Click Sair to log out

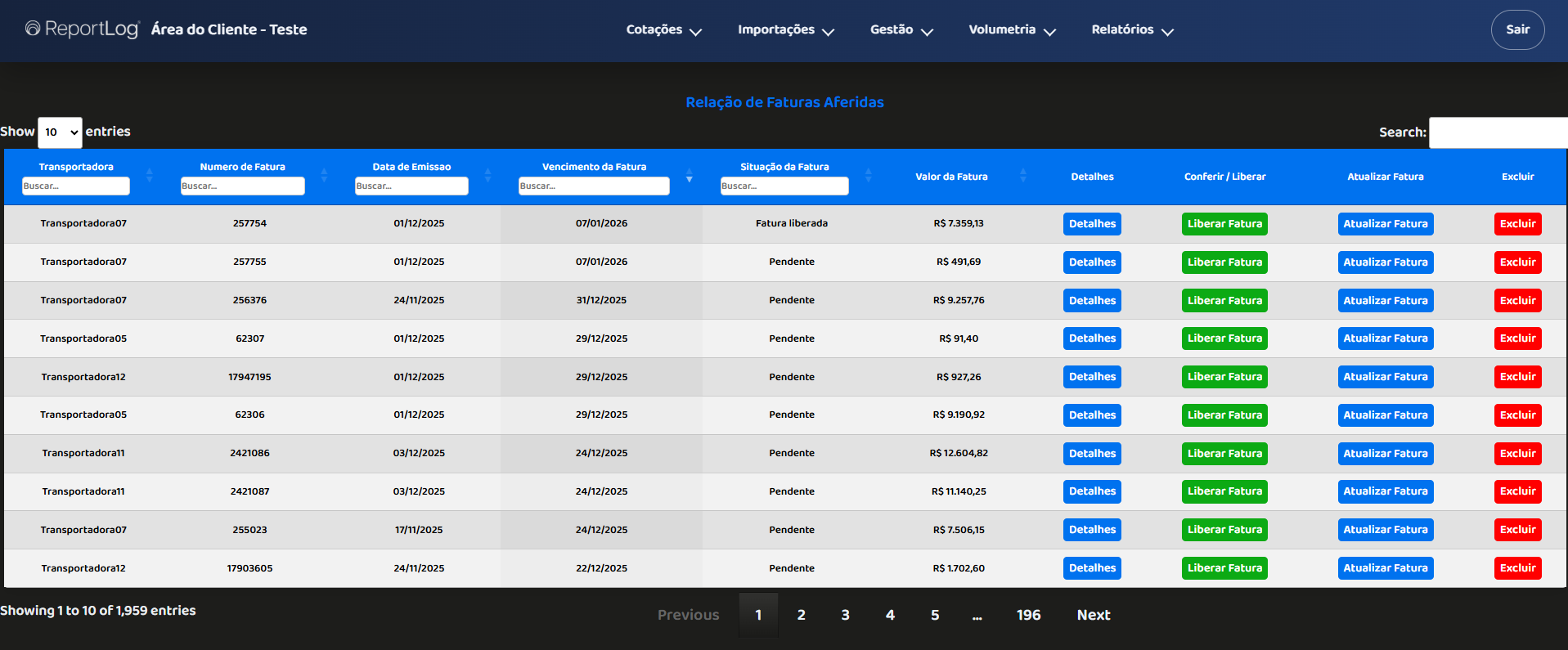[1517, 29]
